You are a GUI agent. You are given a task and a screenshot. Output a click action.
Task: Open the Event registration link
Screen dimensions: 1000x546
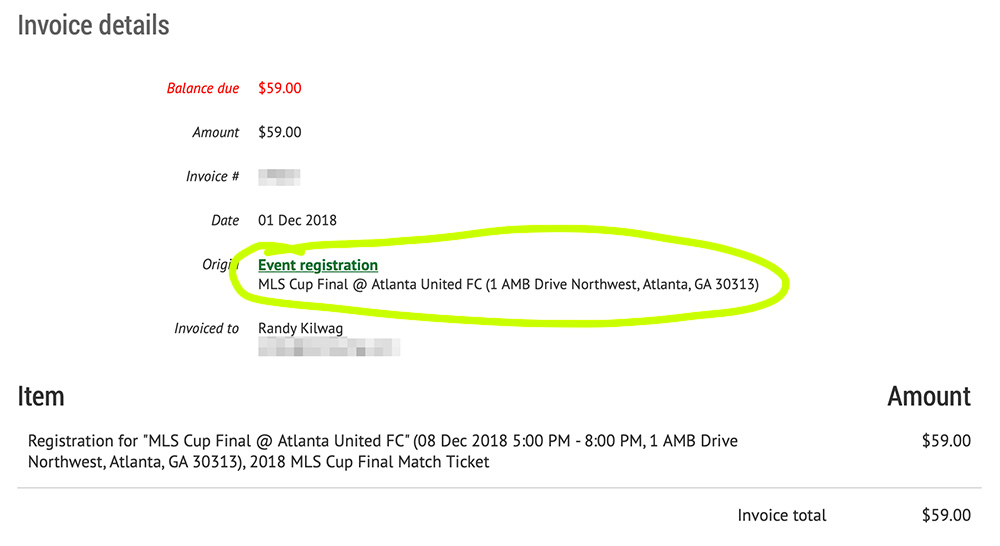pos(318,265)
